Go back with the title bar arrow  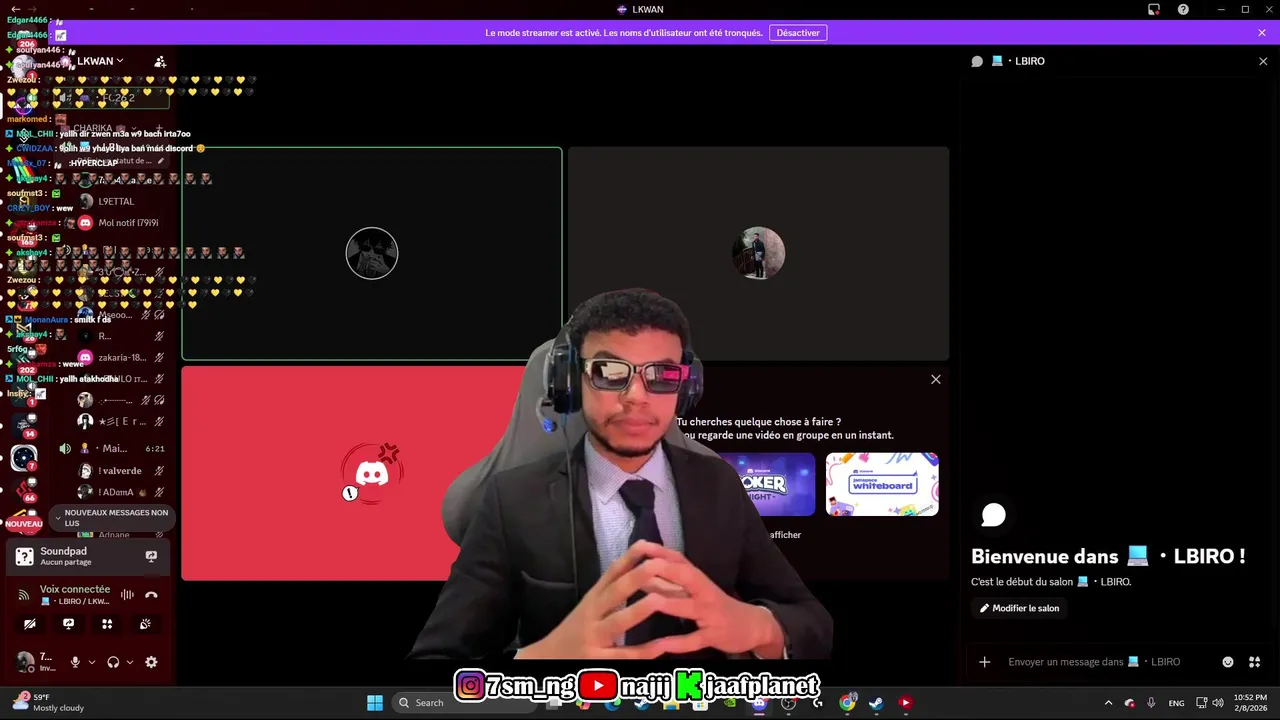(15, 9)
